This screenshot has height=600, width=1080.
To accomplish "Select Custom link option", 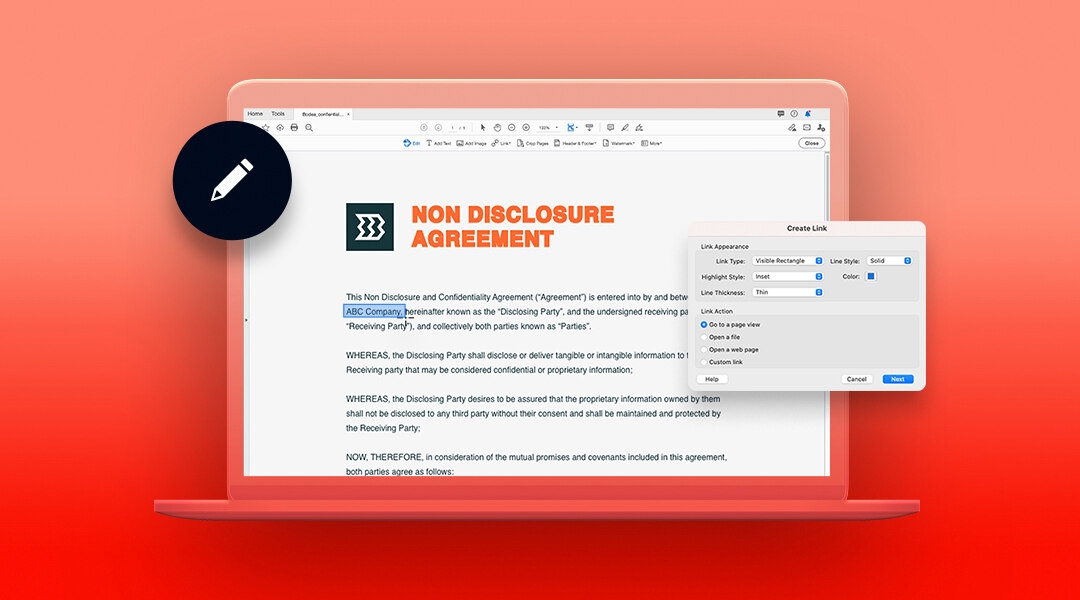I will (x=722, y=362).
